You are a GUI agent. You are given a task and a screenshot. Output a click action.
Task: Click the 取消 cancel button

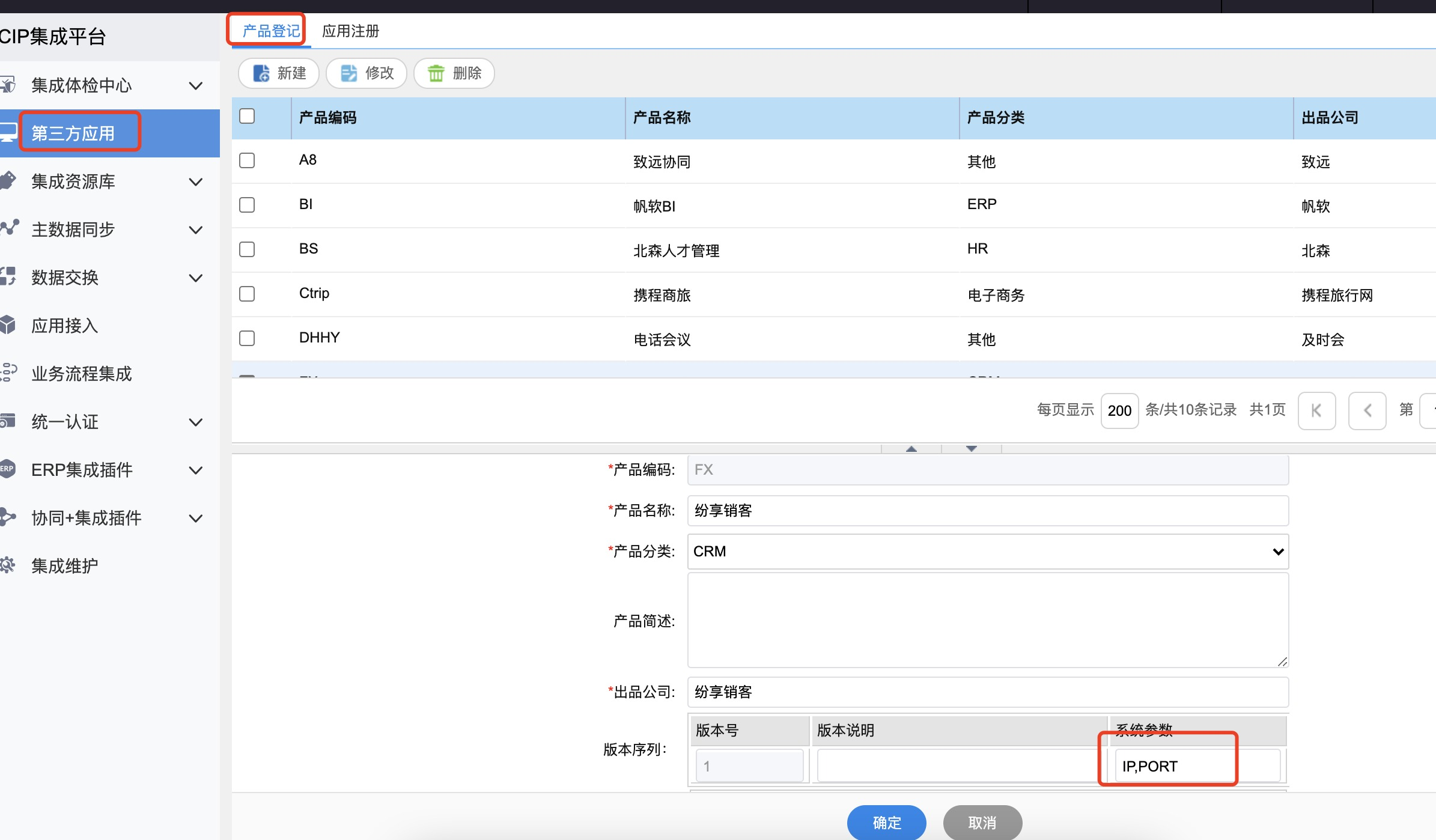click(x=982, y=822)
